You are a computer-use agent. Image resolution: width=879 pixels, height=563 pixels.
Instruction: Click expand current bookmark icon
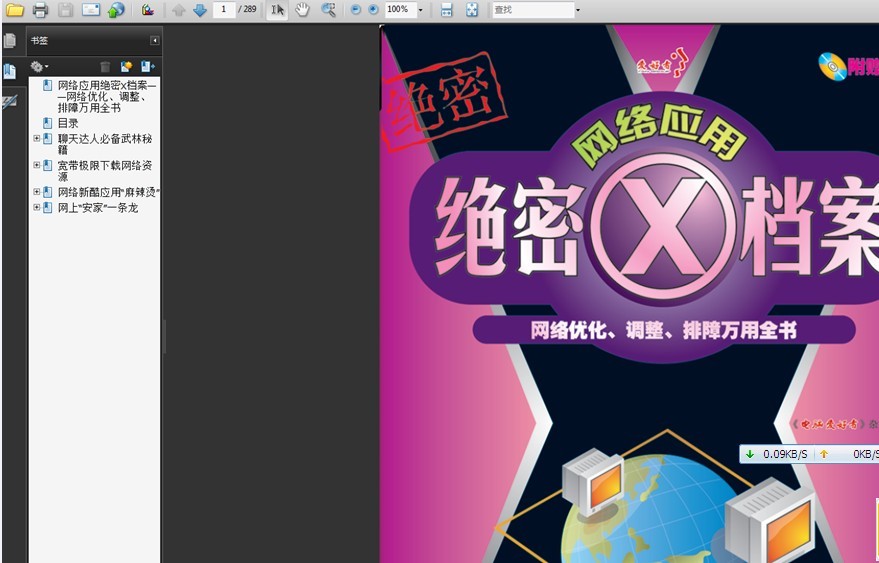tap(147, 67)
